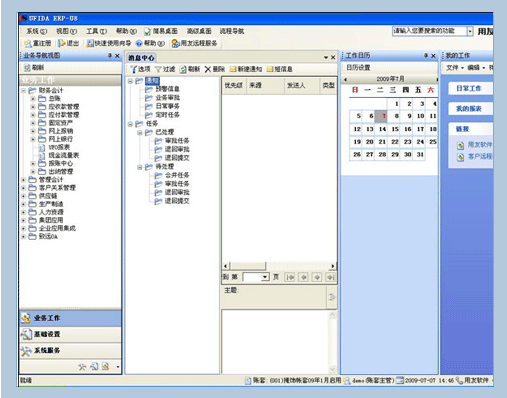507x398 pixels.
Task: Click the 日历设置 button
Action: (x=358, y=68)
